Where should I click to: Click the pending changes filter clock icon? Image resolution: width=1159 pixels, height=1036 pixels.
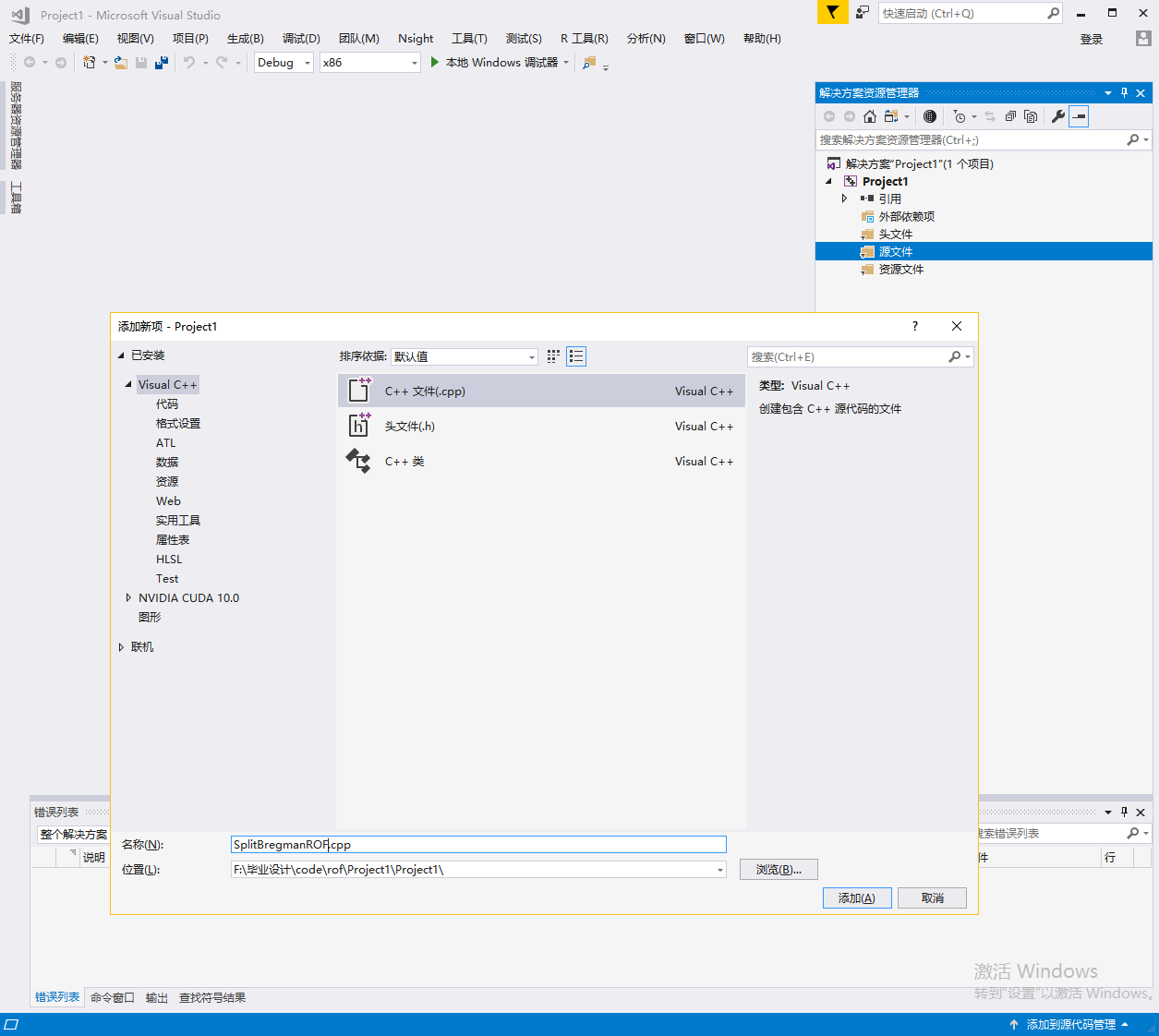pyautogui.click(x=960, y=116)
